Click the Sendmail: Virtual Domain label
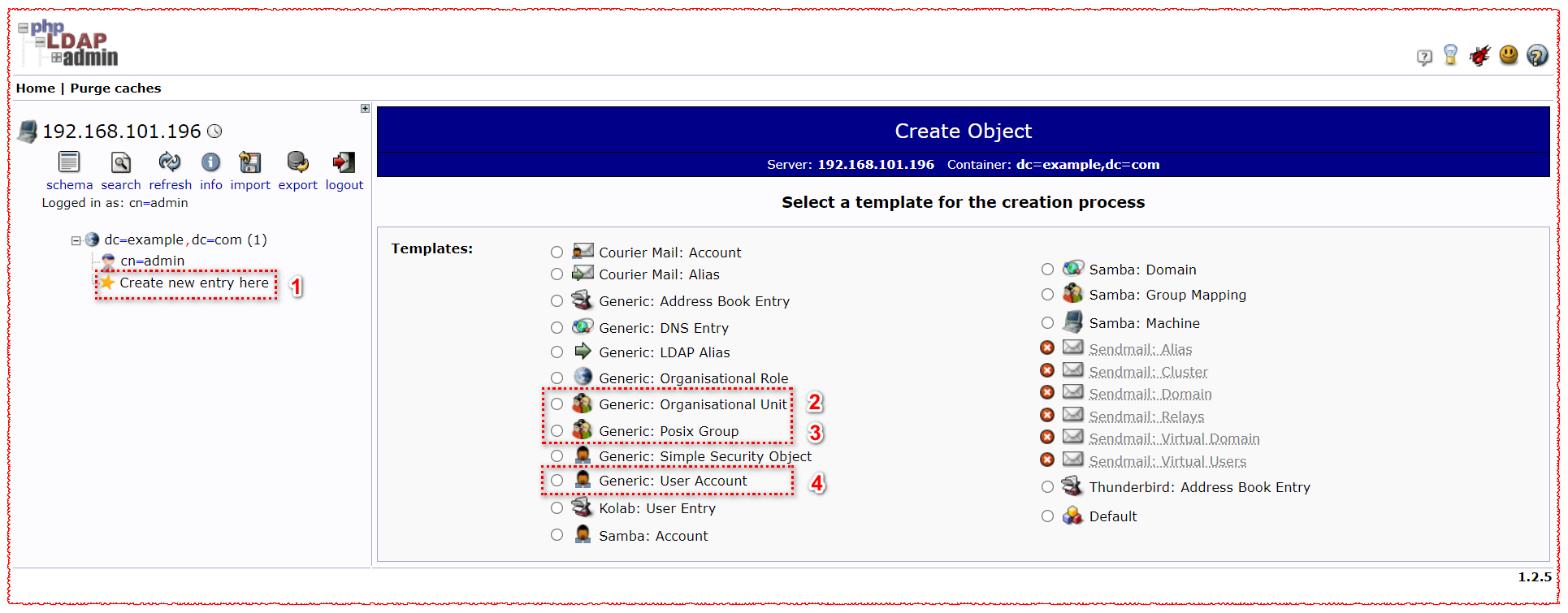This screenshot has width=1568, height=613. click(x=1174, y=439)
